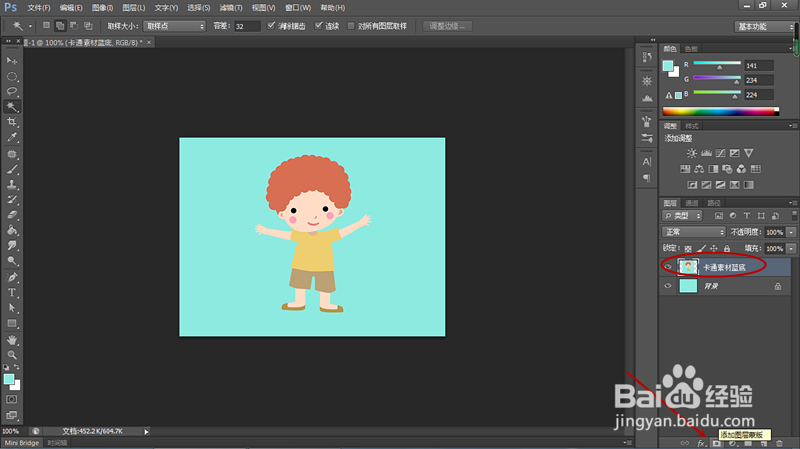
Task: Toggle the contiguous (连续) checkbox
Action: coord(319,26)
